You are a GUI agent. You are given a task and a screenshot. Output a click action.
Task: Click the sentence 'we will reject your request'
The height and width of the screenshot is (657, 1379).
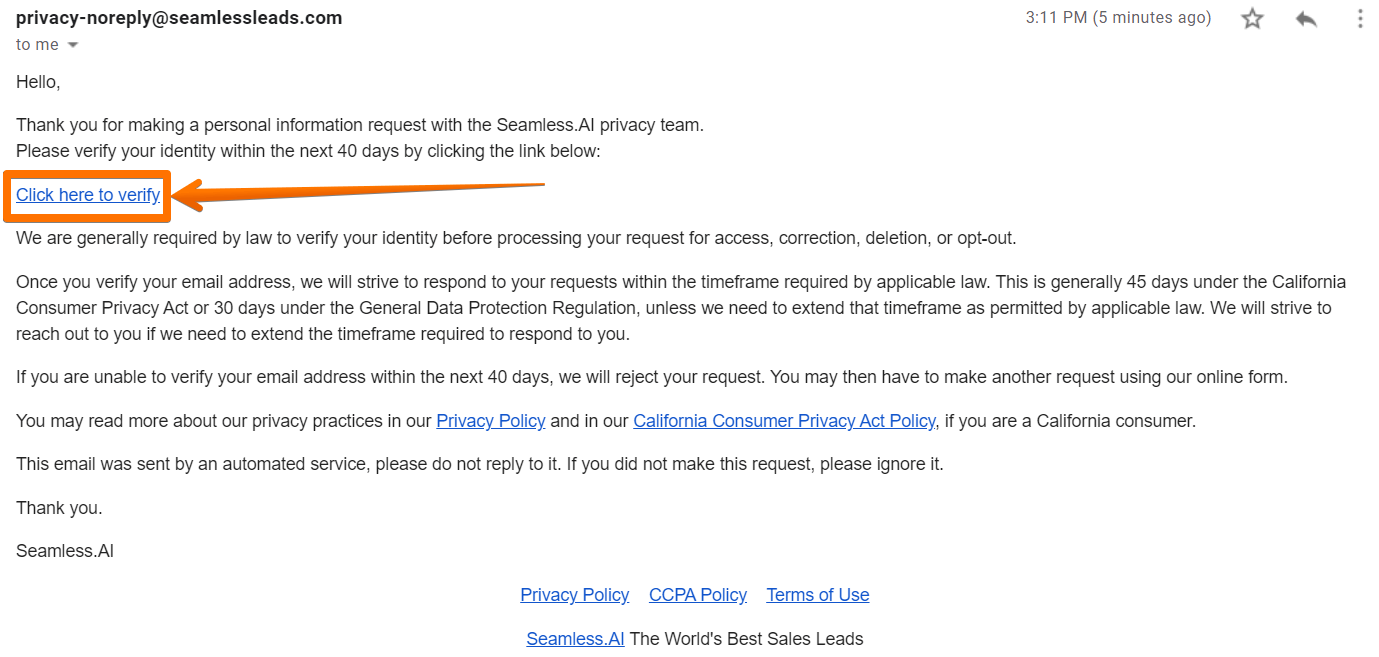(x=661, y=378)
